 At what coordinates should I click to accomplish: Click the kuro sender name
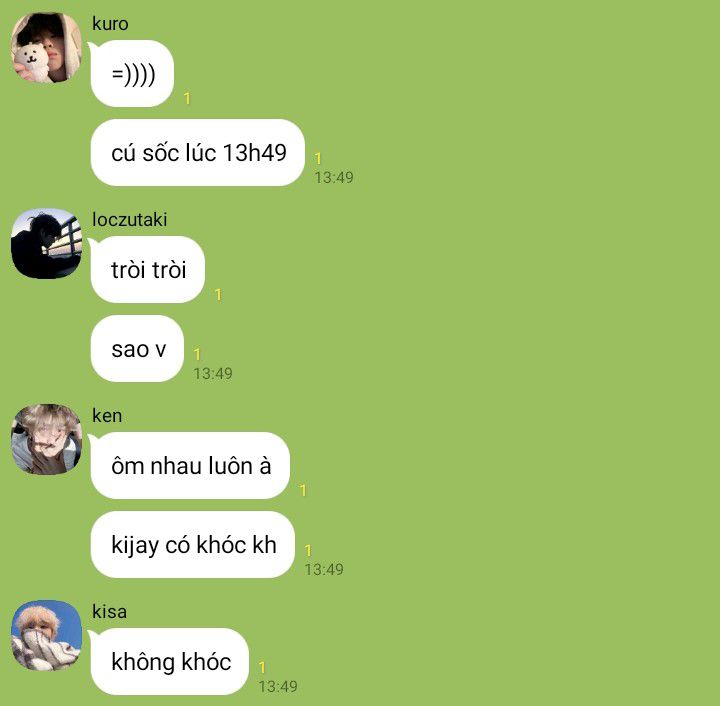[x=110, y=23]
